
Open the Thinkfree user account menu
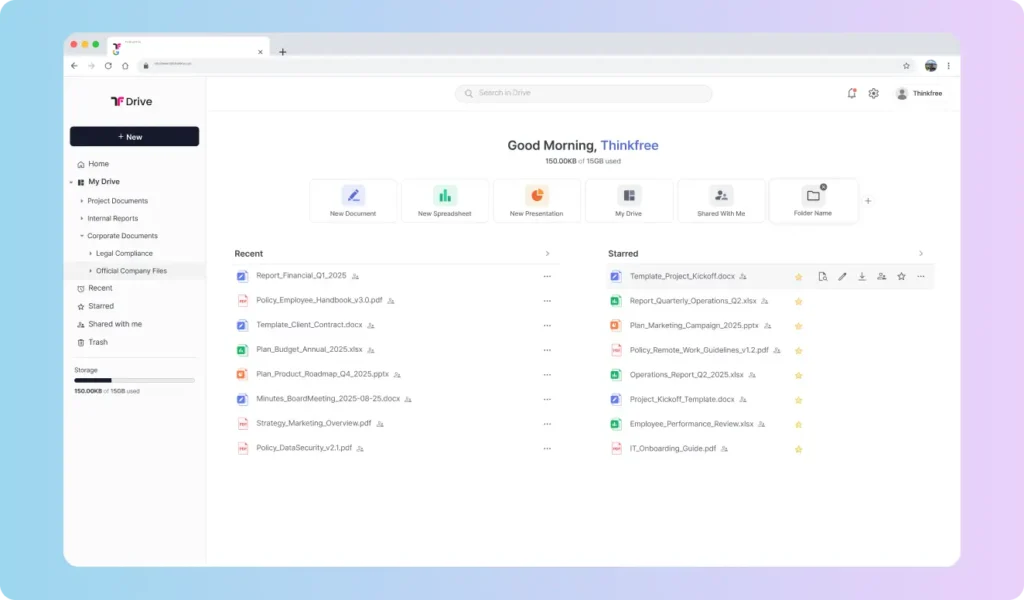coord(919,93)
